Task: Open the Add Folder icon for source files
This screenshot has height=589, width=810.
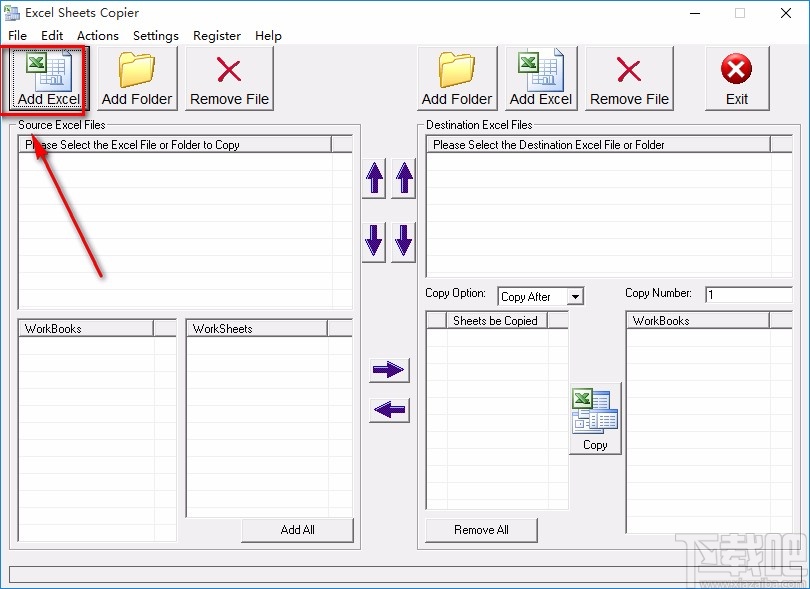Action: pos(137,78)
